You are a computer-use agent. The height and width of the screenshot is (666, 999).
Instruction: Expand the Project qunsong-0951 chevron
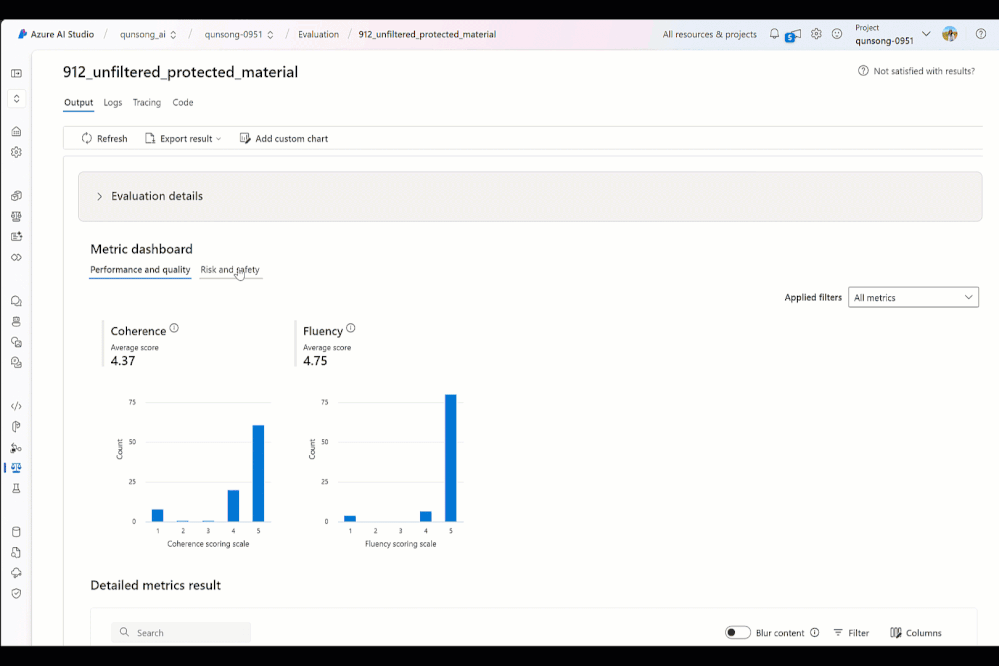pos(926,34)
